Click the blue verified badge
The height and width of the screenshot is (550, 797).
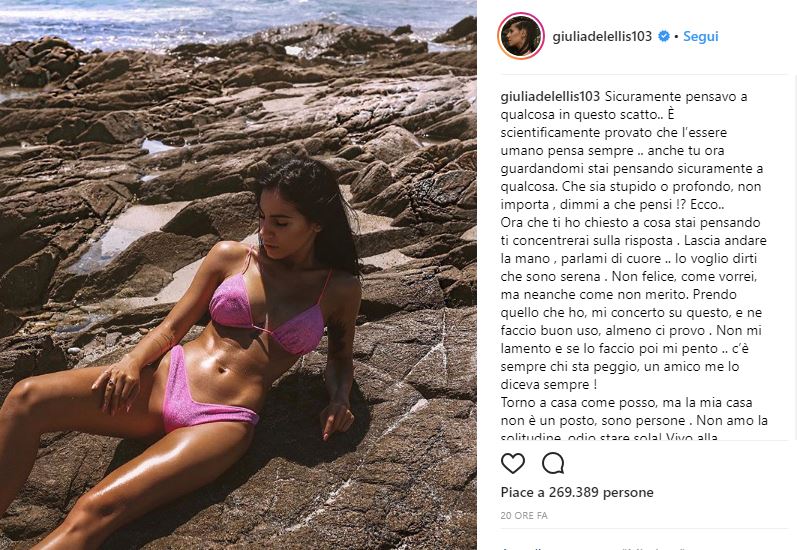click(664, 37)
